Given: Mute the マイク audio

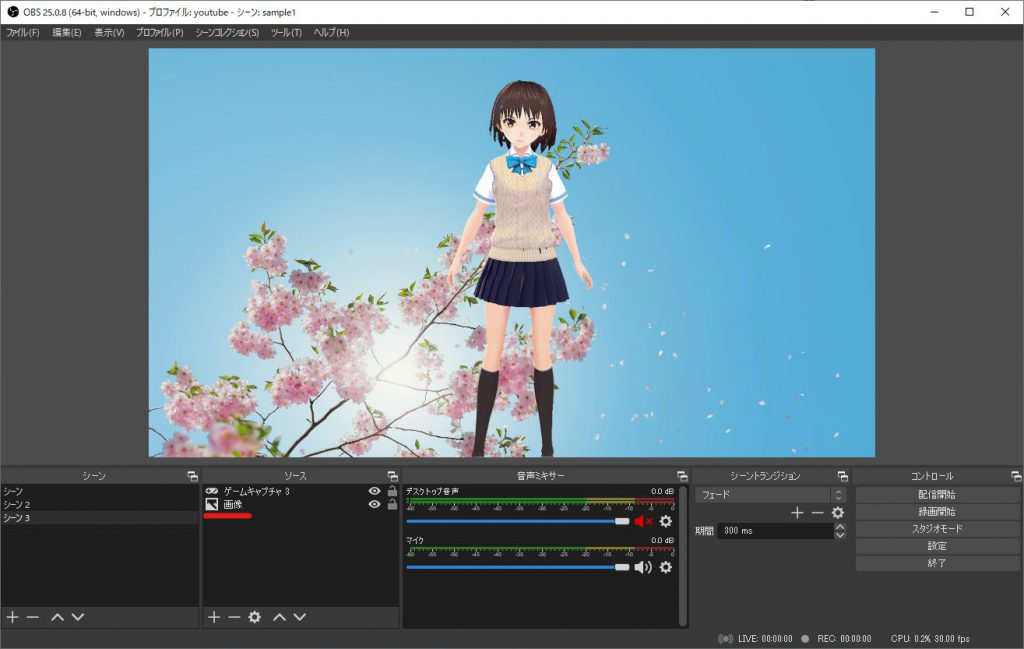Looking at the screenshot, I should coord(643,567).
